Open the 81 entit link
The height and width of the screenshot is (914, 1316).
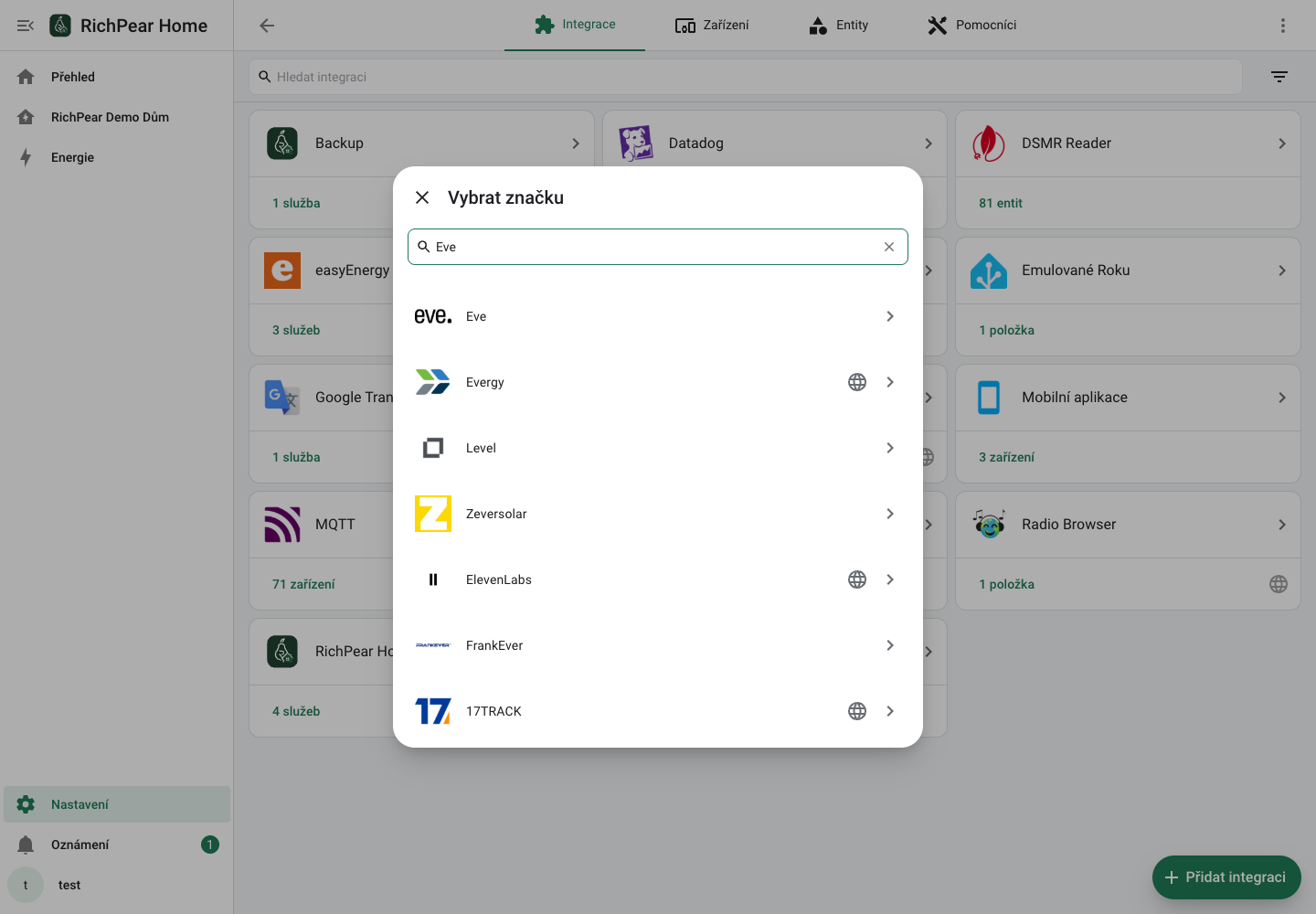coord(1001,203)
